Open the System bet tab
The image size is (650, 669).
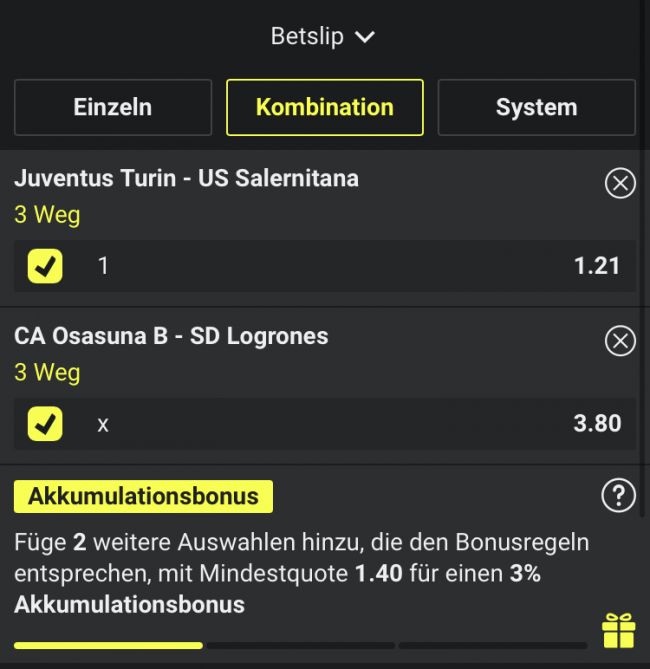[x=536, y=107]
